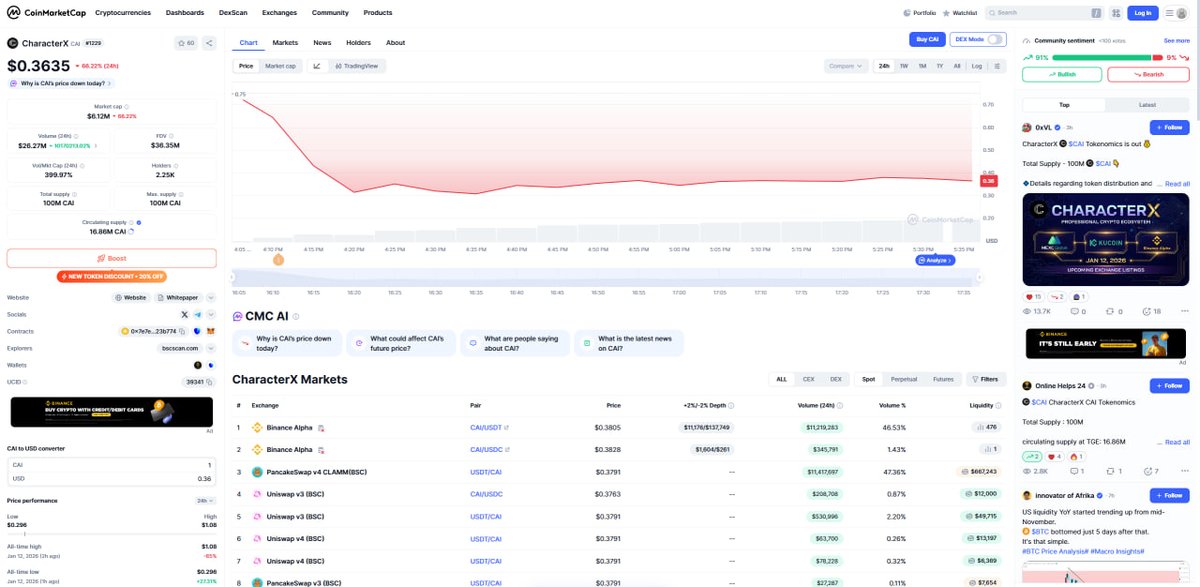Open the Filters dropdown in markets table

[x=985, y=379]
